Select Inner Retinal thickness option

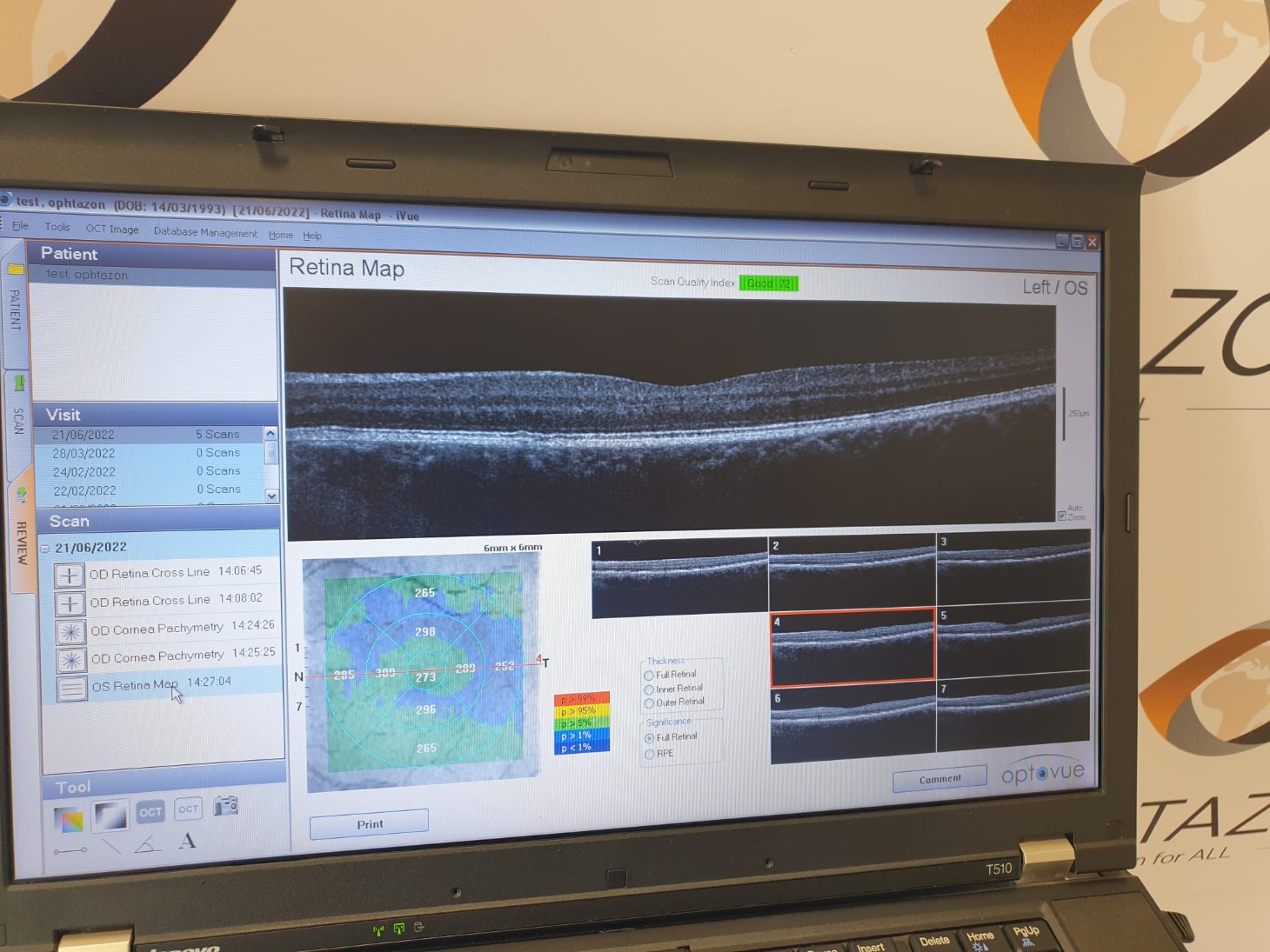click(673, 689)
